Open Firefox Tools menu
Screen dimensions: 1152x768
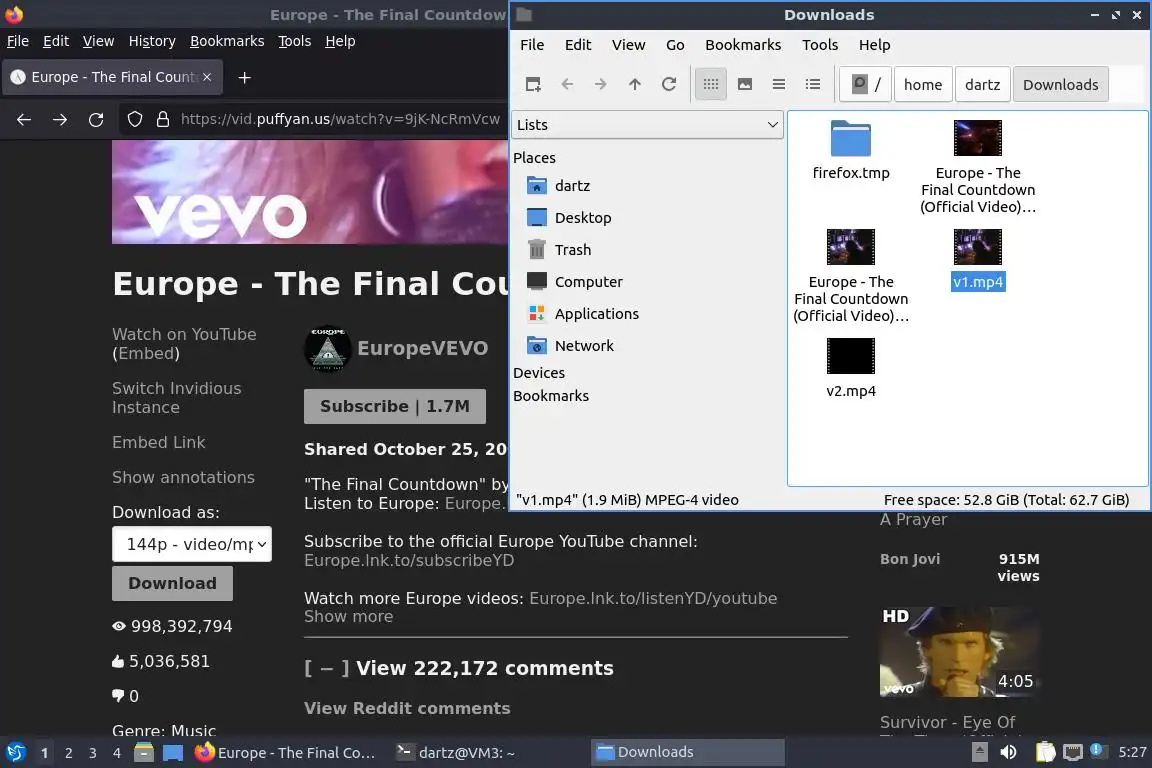(x=295, y=41)
